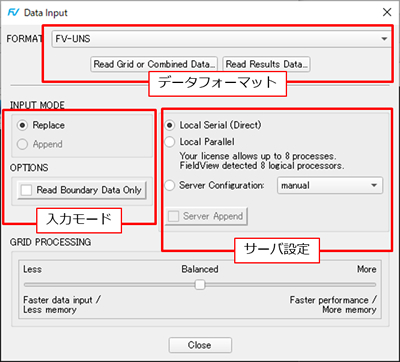This screenshot has height=362, width=400.
Task: Click Read Results Data button
Action: tap(266, 64)
